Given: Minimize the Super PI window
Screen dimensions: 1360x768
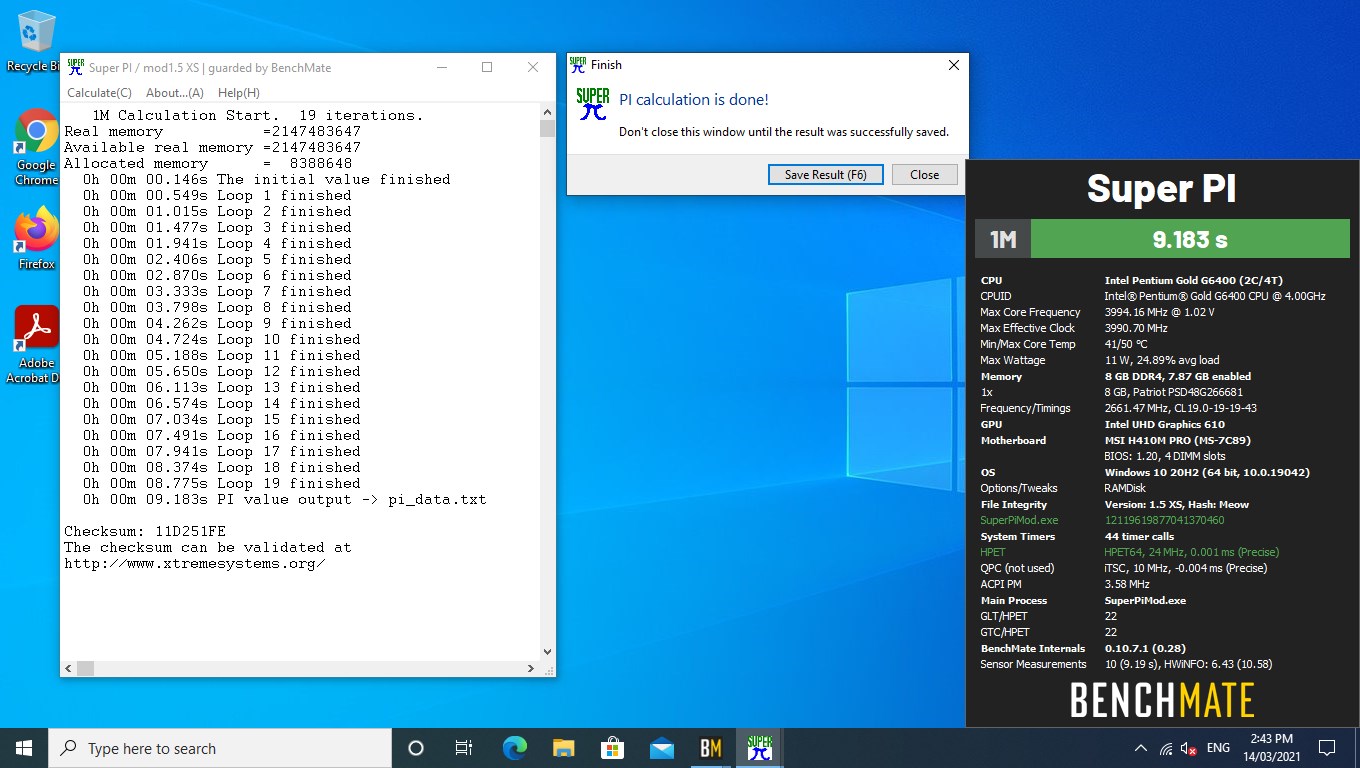Looking at the screenshot, I should [441, 68].
